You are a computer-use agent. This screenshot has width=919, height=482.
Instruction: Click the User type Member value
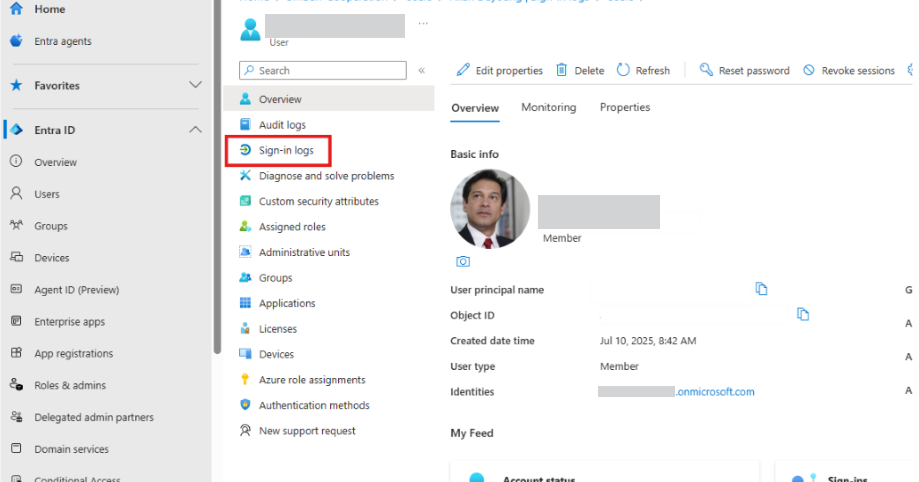click(x=619, y=366)
